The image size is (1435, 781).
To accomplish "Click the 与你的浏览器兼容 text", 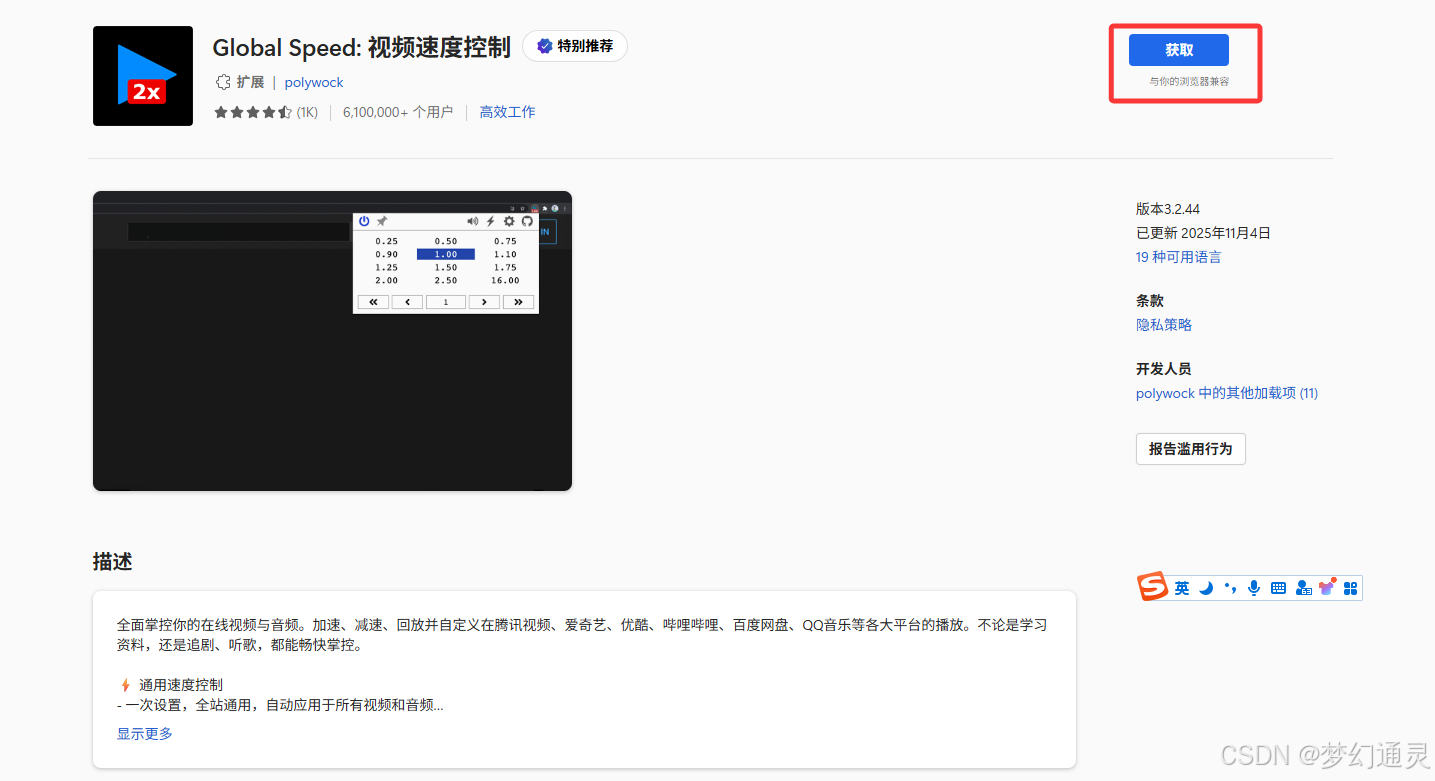I will (x=1189, y=81).
